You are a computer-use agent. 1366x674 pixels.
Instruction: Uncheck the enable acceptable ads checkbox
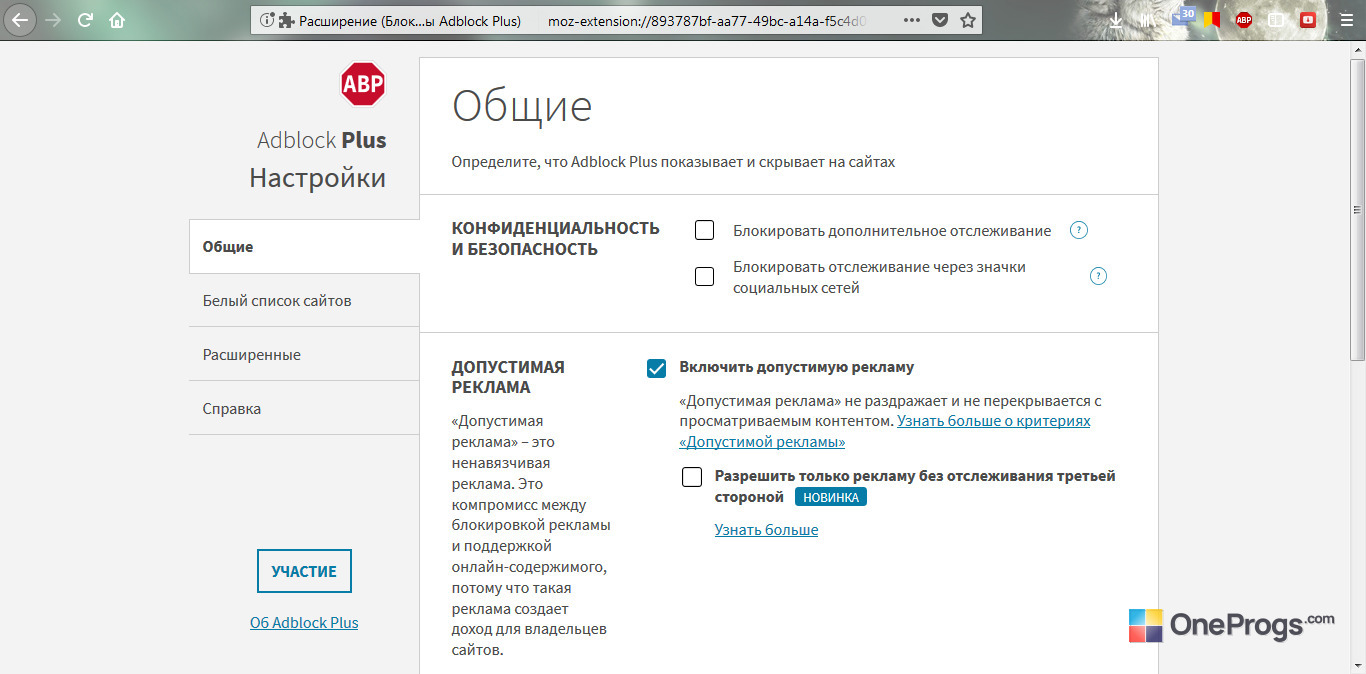click(x=656, y=368)
